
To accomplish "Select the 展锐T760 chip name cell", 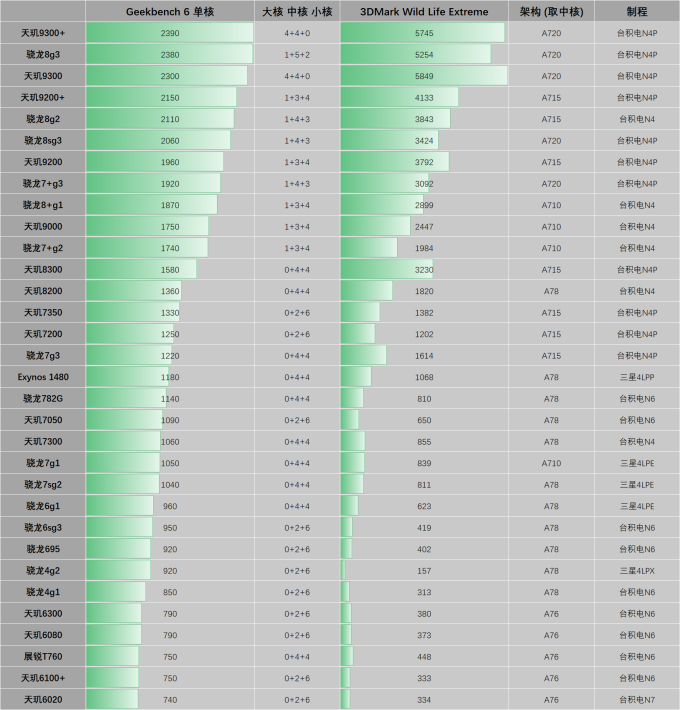I will click(x=43, y=657).
